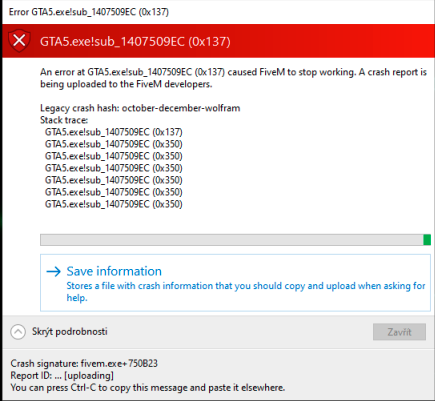
Task: Click the Report ID uploading line
Action: point(62,376)
